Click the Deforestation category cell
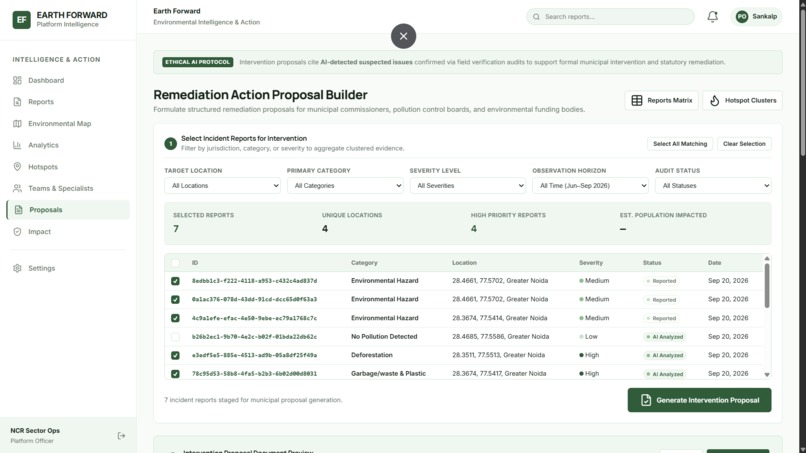 pyautogui.click(x=372, y=355)
